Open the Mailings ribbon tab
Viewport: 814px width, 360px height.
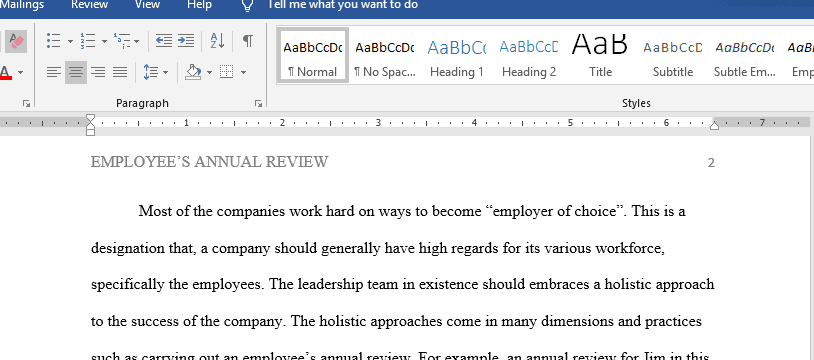(x=22, y=5)
